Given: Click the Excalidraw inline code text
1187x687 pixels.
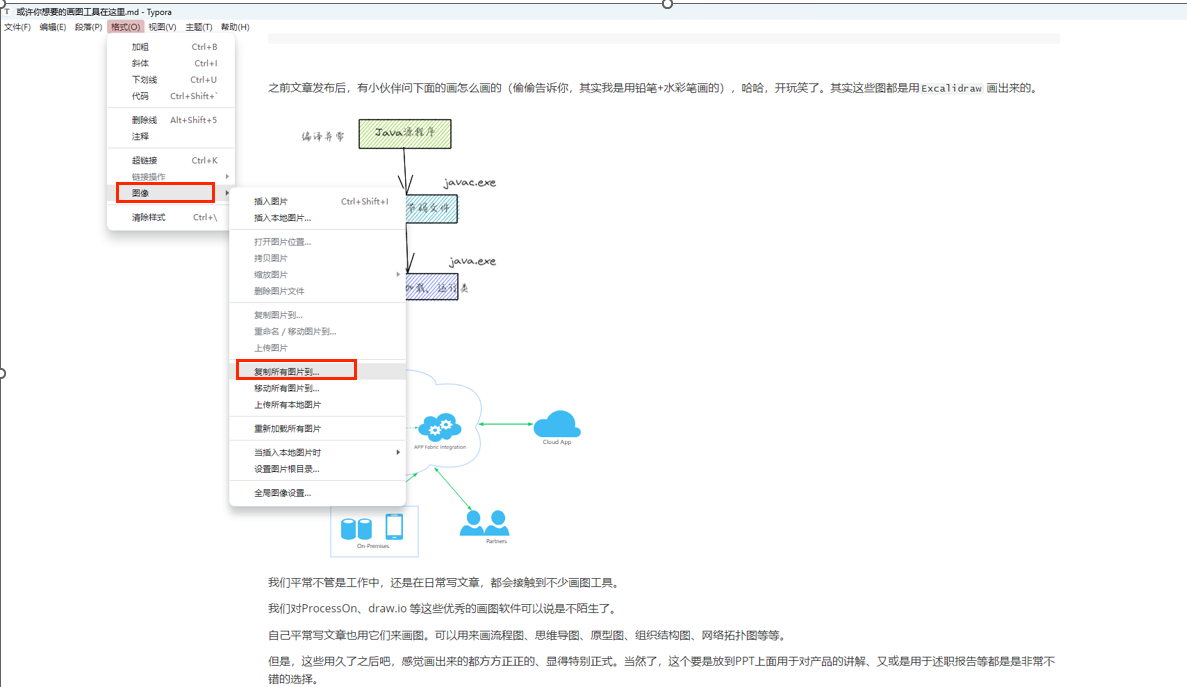Looking at the screenshot, I should point(952,89).
